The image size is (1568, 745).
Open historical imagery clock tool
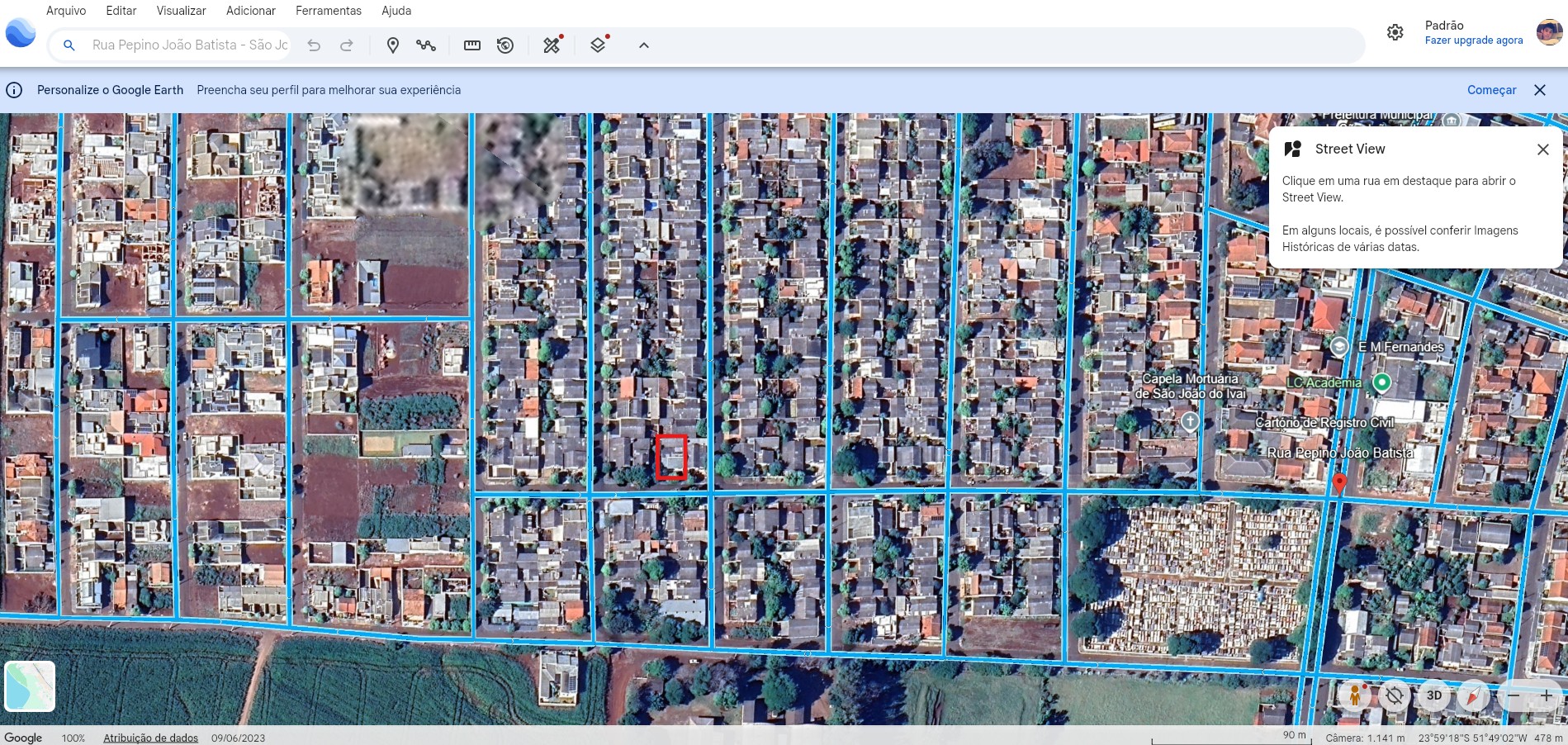(x=505, y=45)
